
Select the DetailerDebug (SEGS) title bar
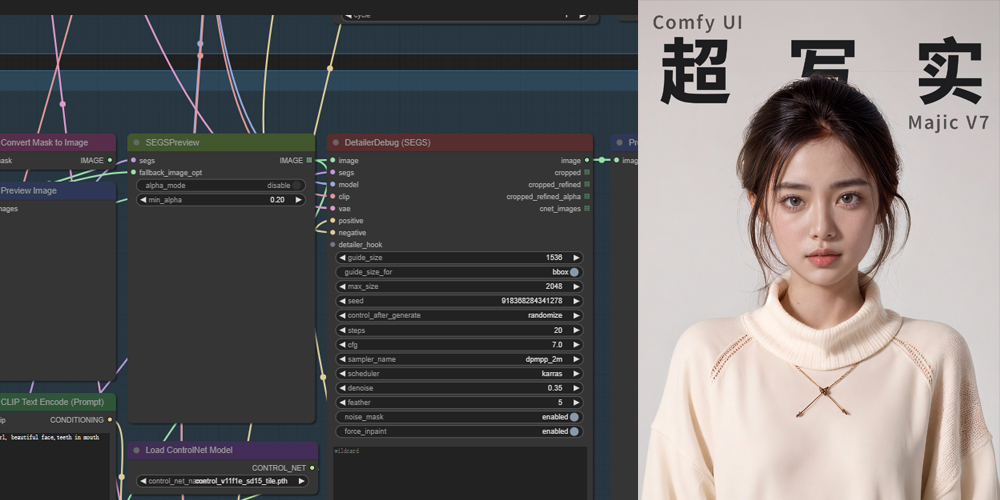pyautogui.click(x=460, y=143)
